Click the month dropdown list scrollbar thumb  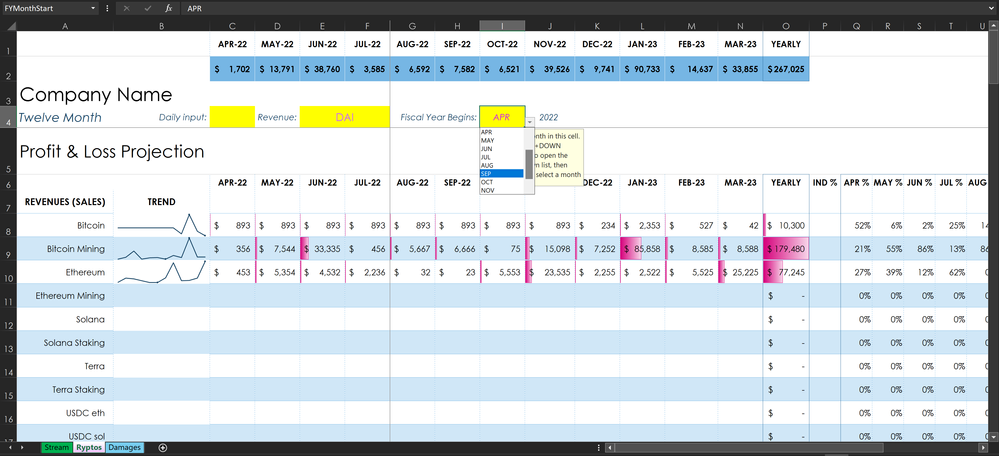tap(529, 164)
